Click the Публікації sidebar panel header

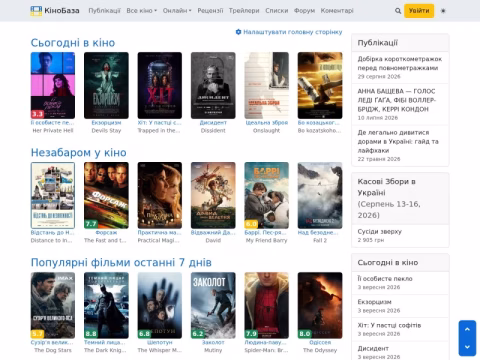400,43
